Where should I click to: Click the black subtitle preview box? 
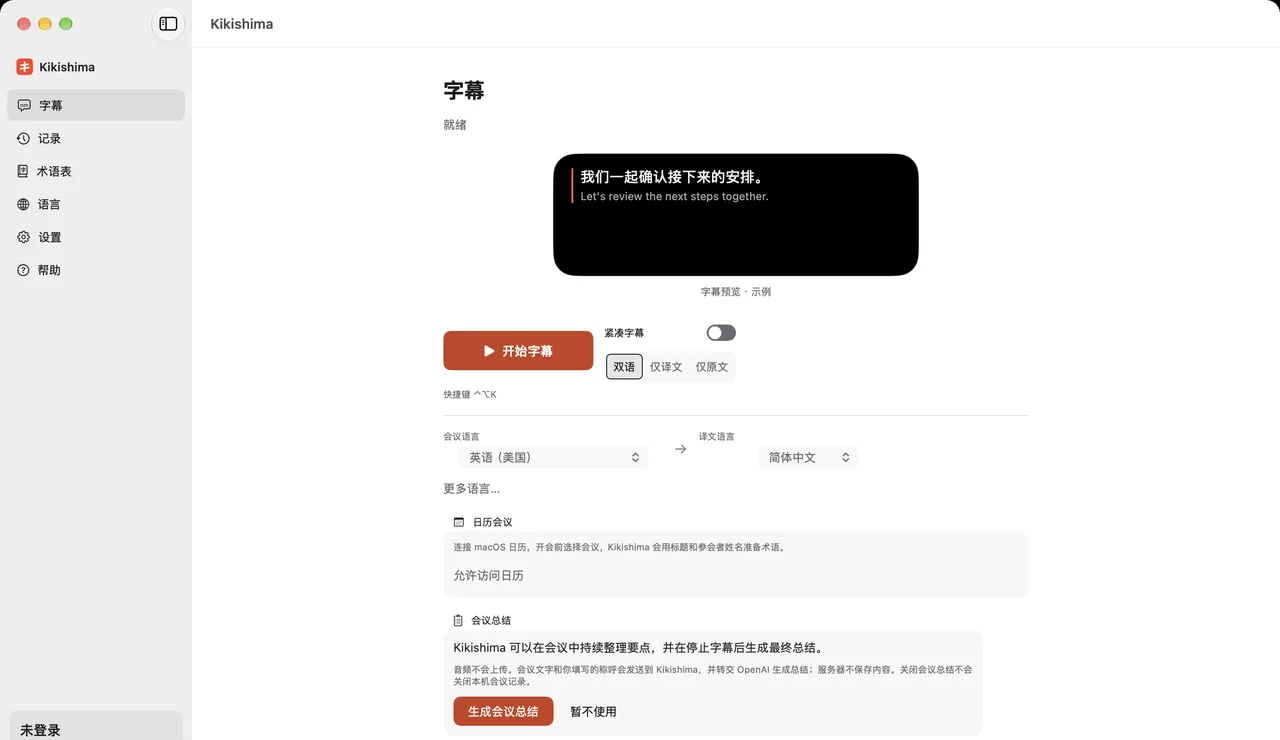pos(736,215)
